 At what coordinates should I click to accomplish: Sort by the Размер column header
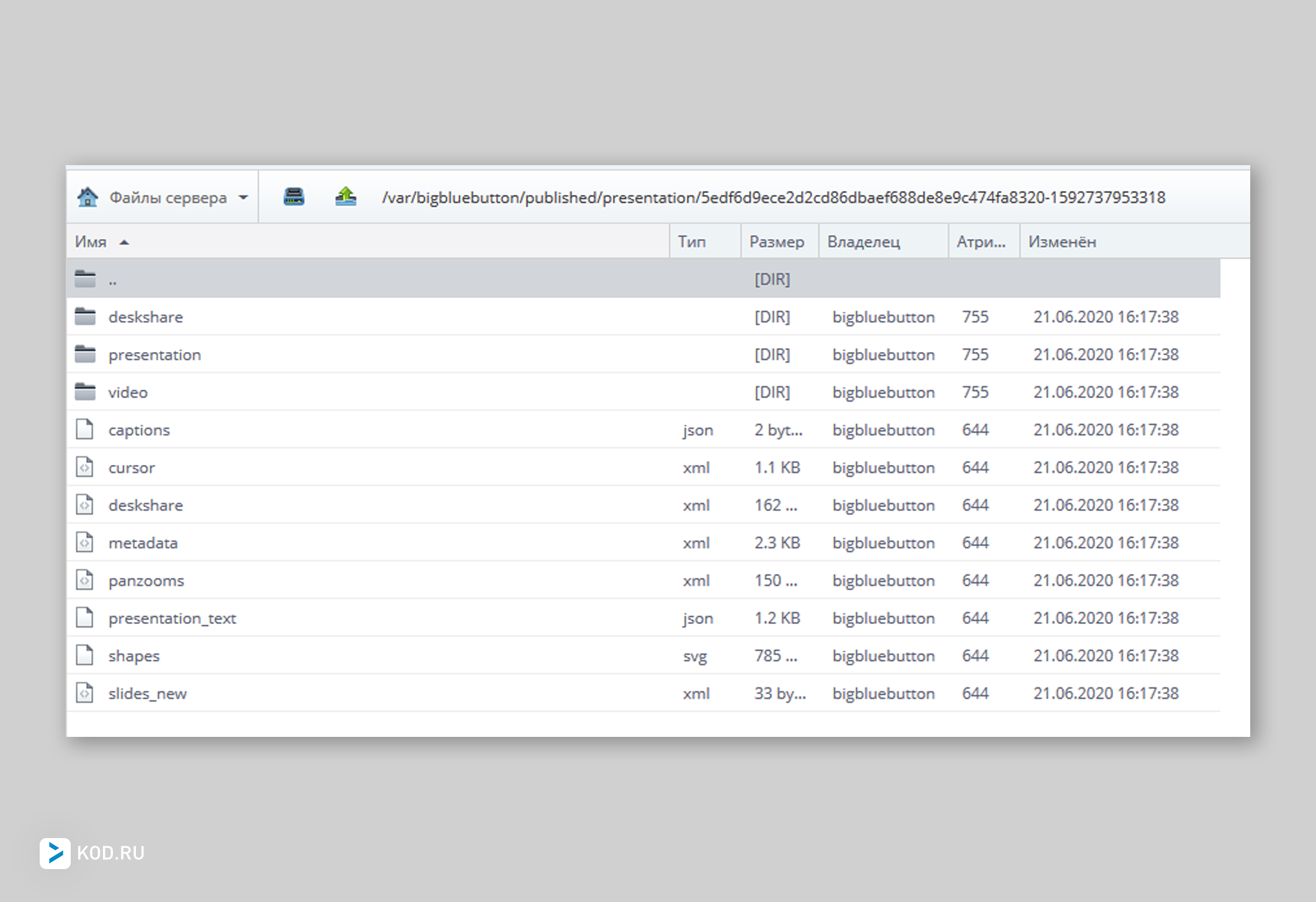pos(776,241)
